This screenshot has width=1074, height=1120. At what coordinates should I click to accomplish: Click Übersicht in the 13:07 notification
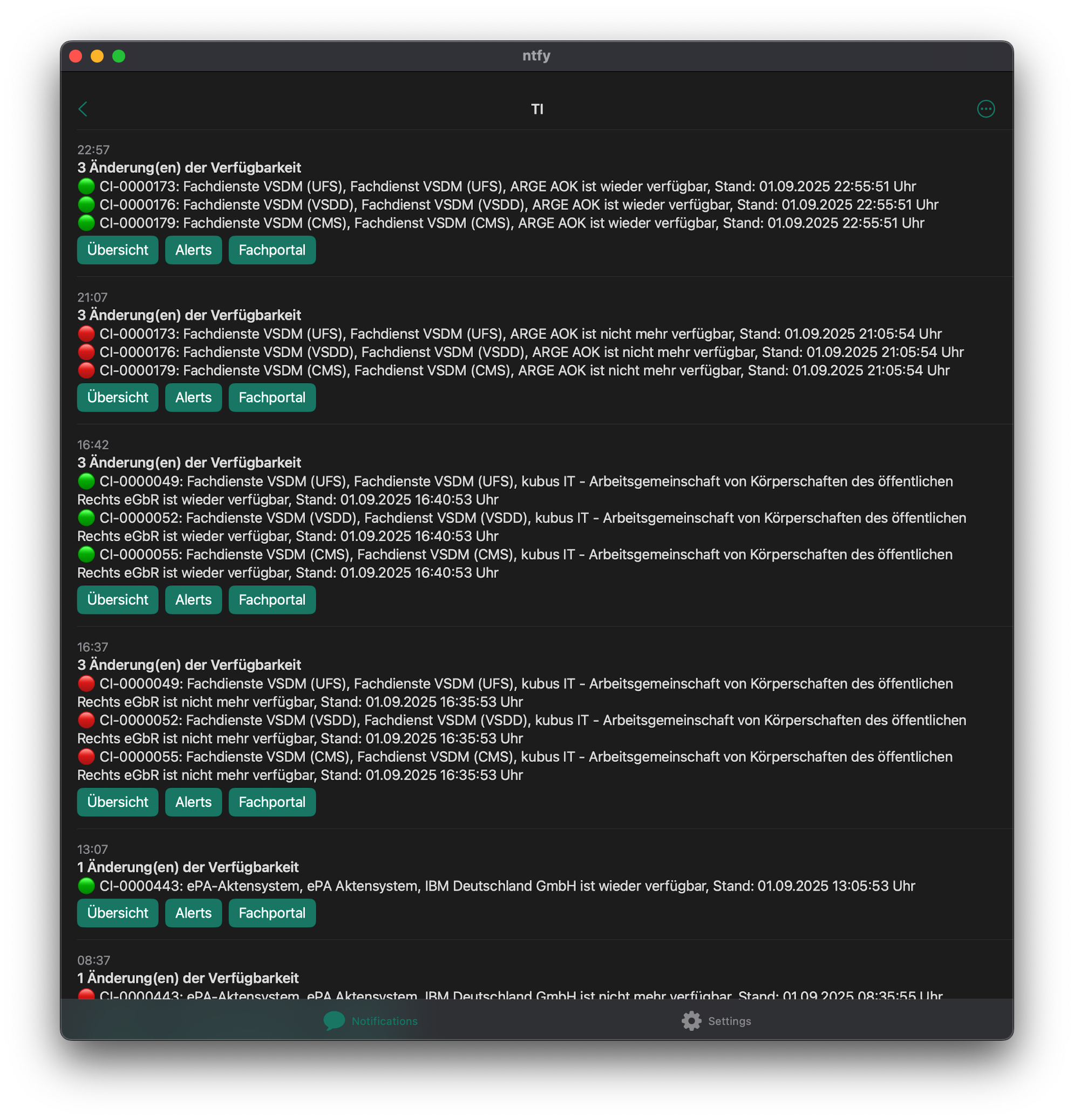[x=118, y=913]
